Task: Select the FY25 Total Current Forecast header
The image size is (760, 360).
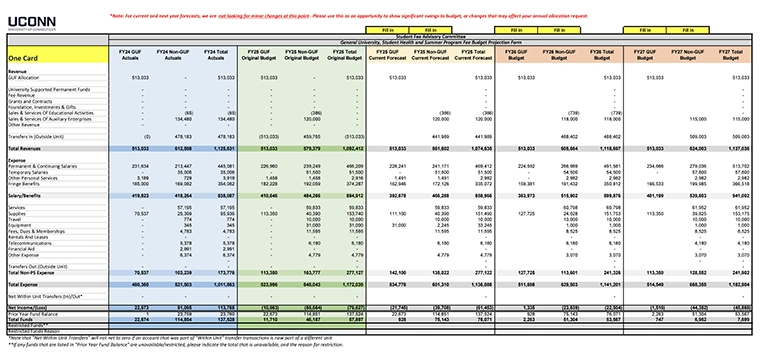Action: click(x=473, y=54)
